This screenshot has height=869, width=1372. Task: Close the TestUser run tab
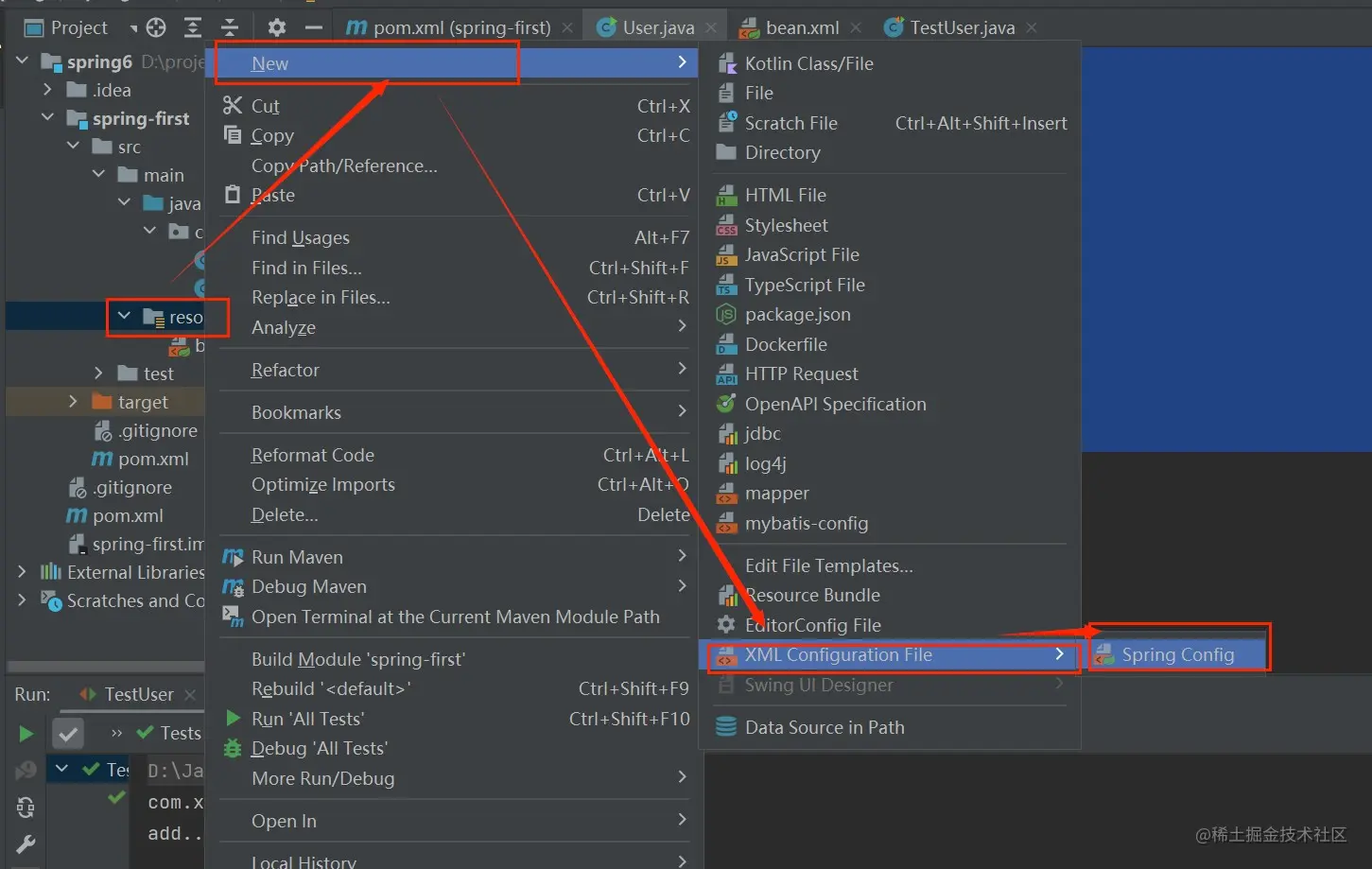[x=190, y=694]
